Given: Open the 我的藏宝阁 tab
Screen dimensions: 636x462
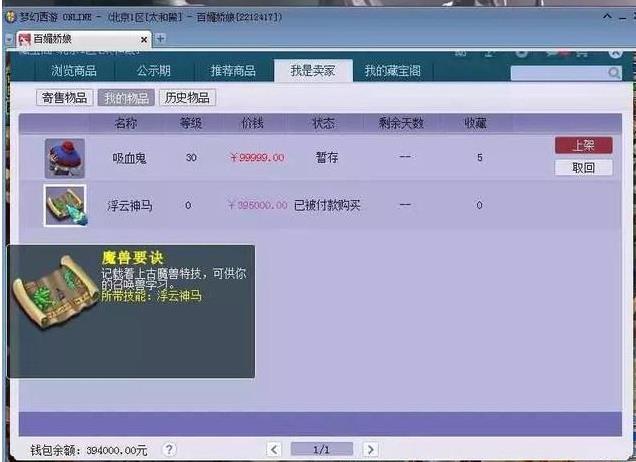Looking at the screenshot, I should [393, 71].
